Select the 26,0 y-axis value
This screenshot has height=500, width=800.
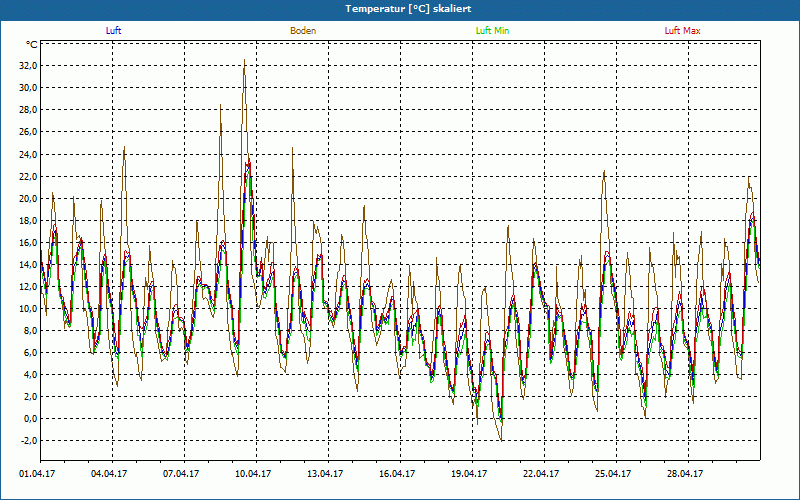[28, 132]
